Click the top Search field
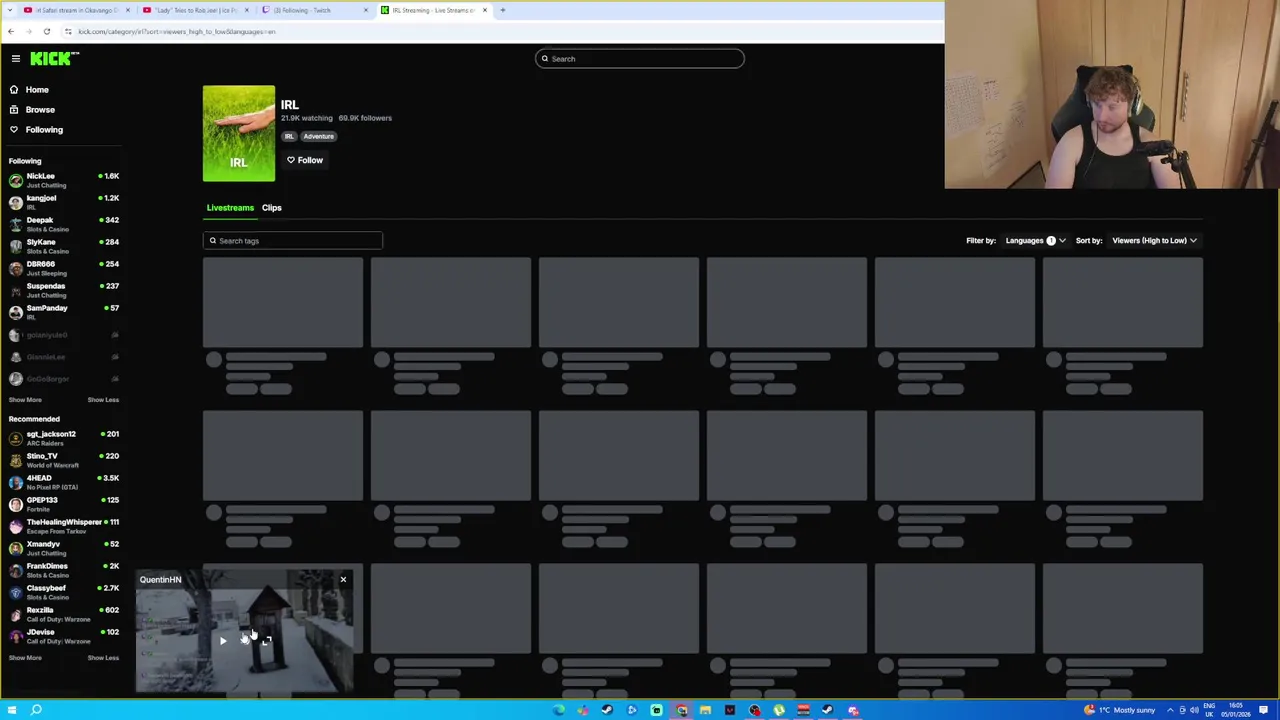This screenshot has height=720, width=1280. (640, 59)
